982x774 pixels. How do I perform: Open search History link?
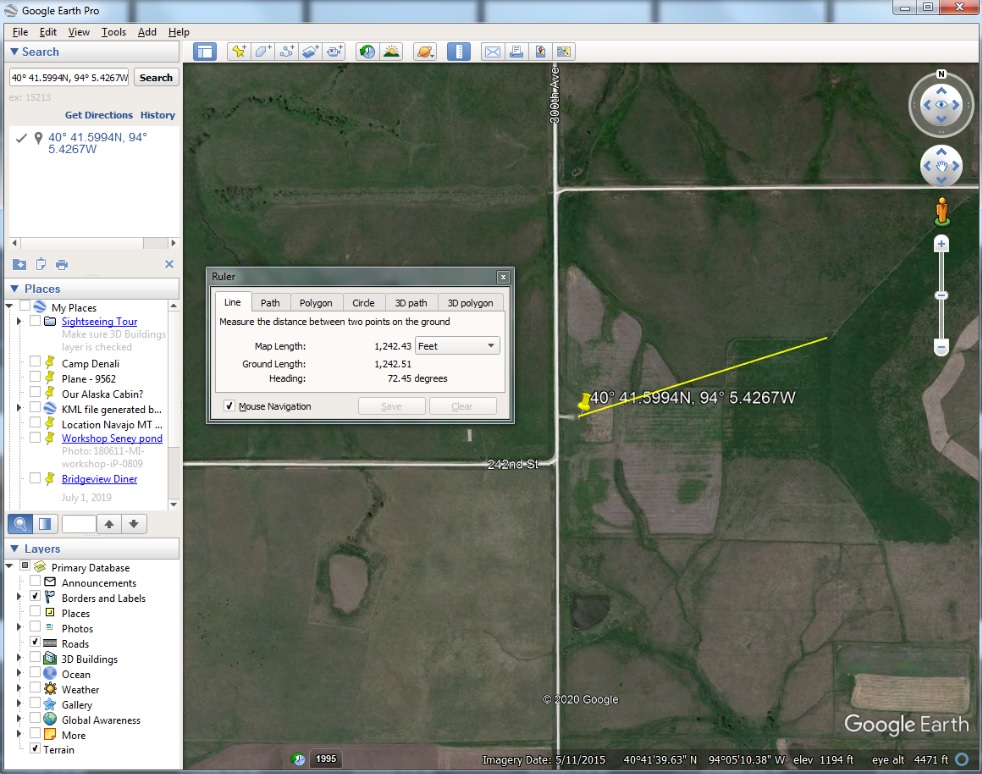[x=157, y=115]
